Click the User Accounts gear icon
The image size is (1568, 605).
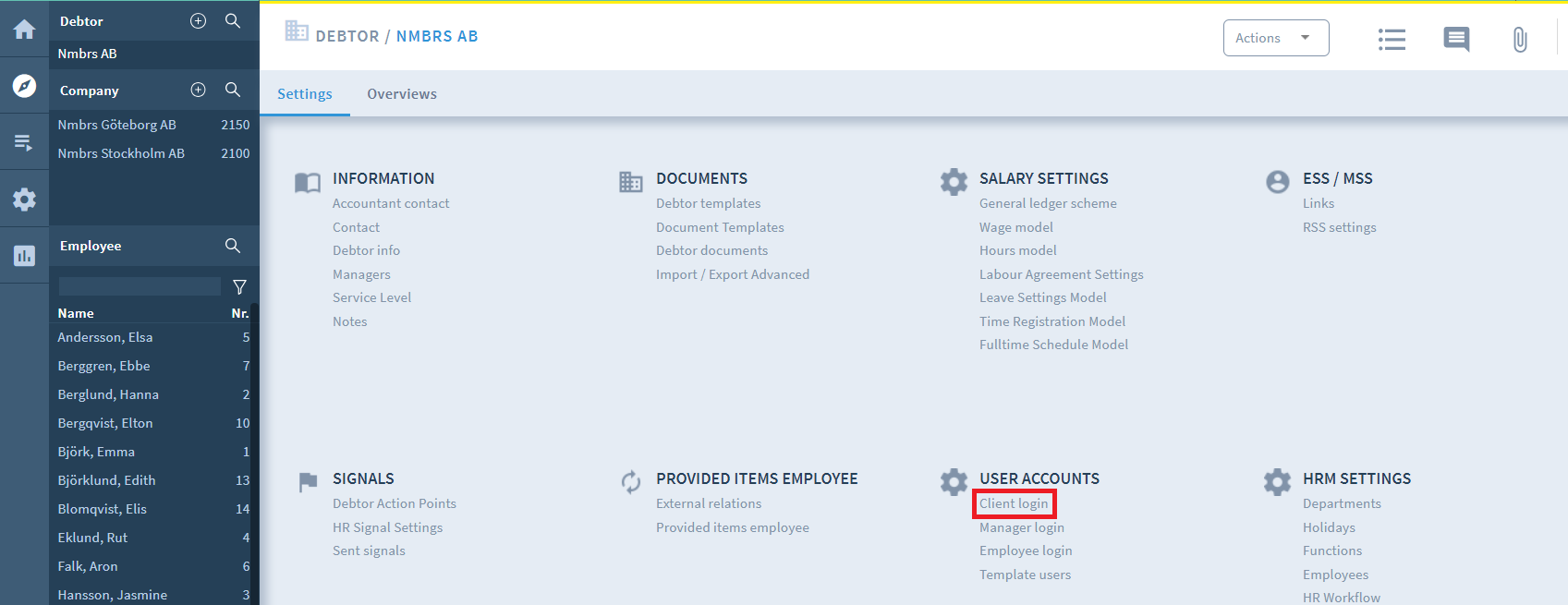coord(954,481)
